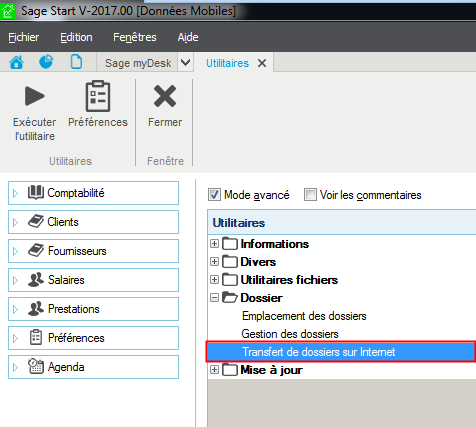Expand the Informations folder
The image size is (476, 427).
click(214, 244)
